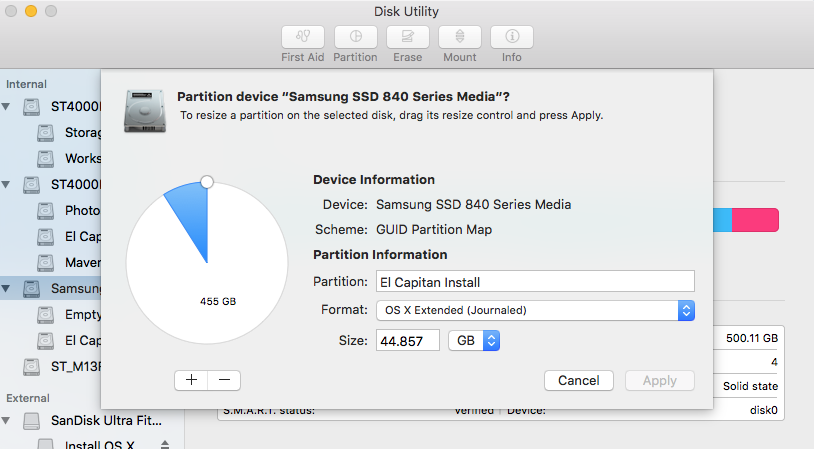This screenshot has width=814, height=449.
Task: Select the Photo volume icon in sidebar
Action: click(x=46, y=211)
